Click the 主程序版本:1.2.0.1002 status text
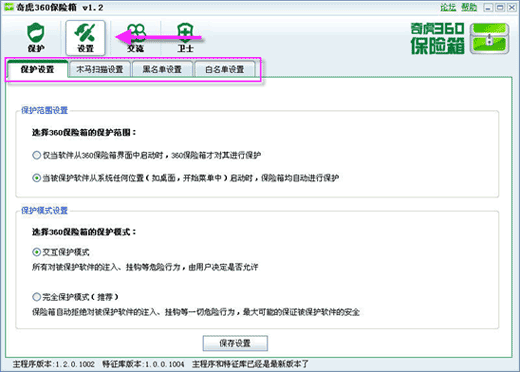Viewport: 520px width, 372px height. pos(54,364)
